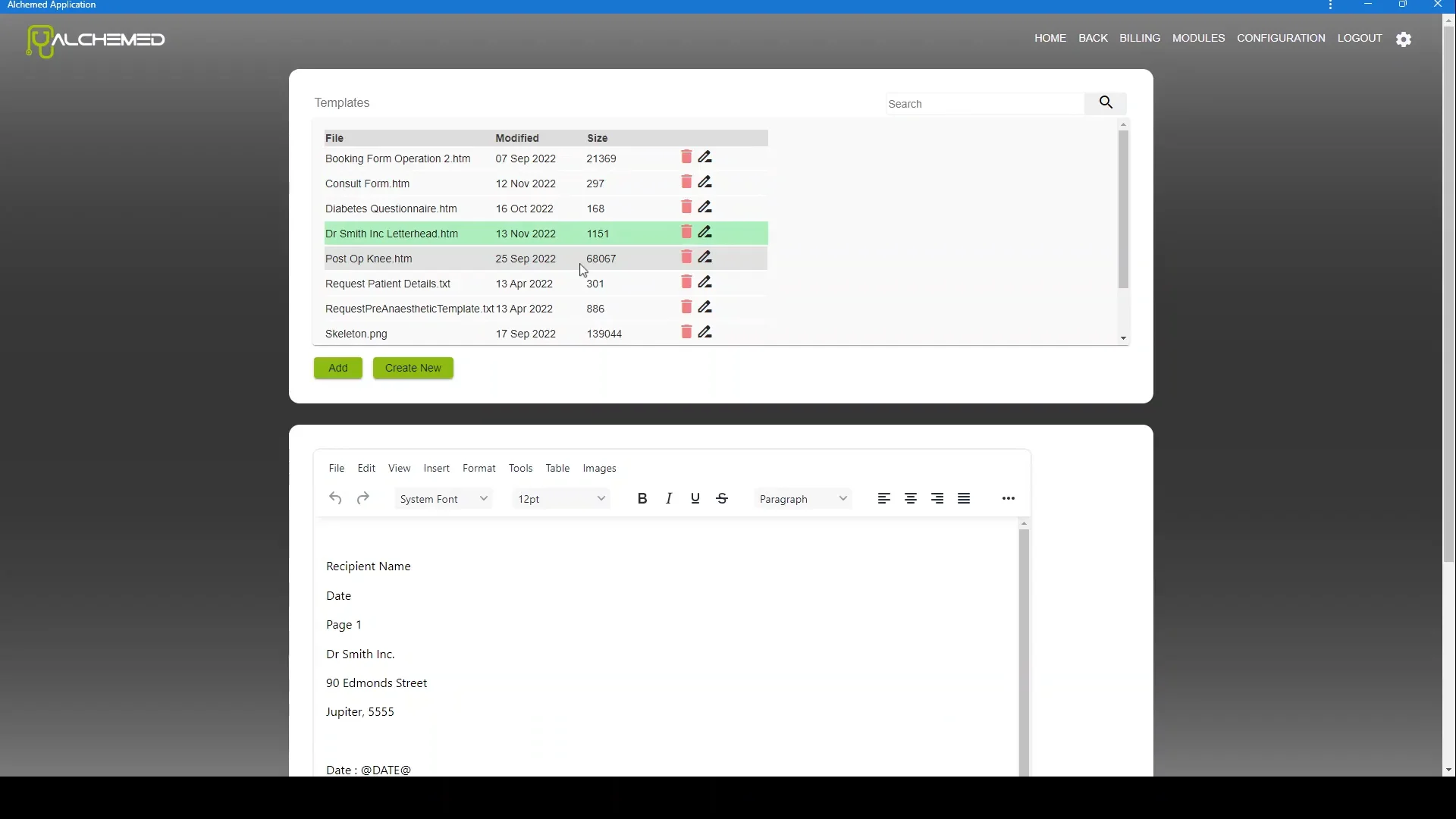Viewport: 1456px width, 819px height.
Task: Redo action in editor toolbar
Action: (362, 498)
